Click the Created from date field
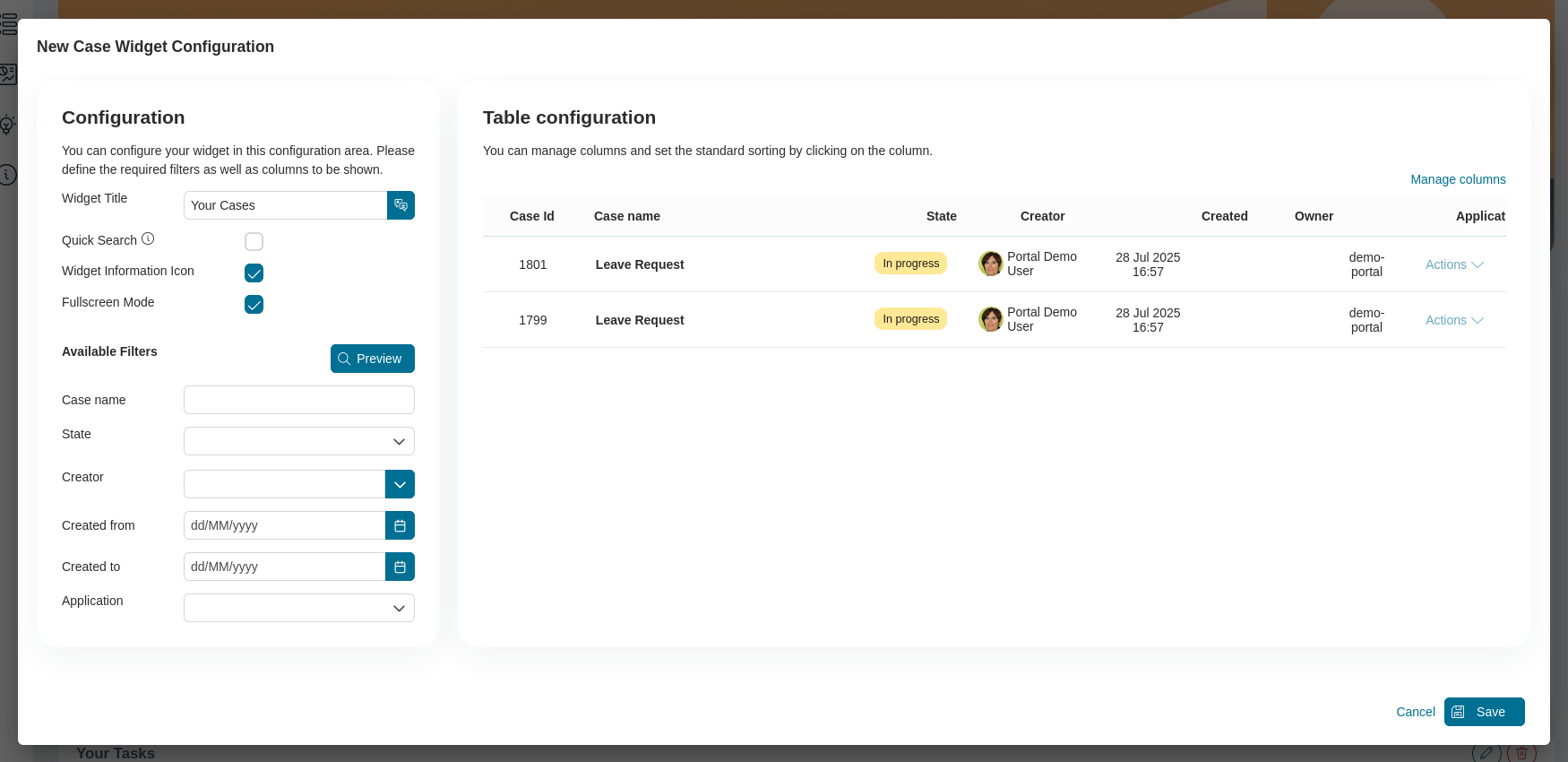Viewport: 1568px width, 762px height. [284, 525]
